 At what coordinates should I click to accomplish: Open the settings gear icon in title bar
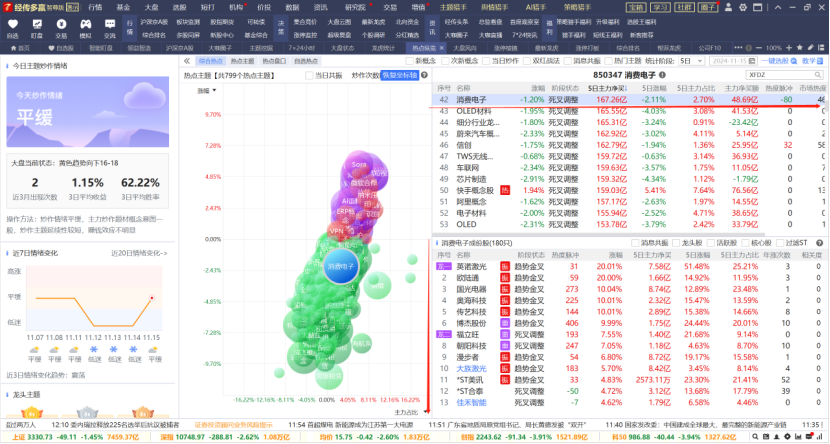(x=743, y=7)
